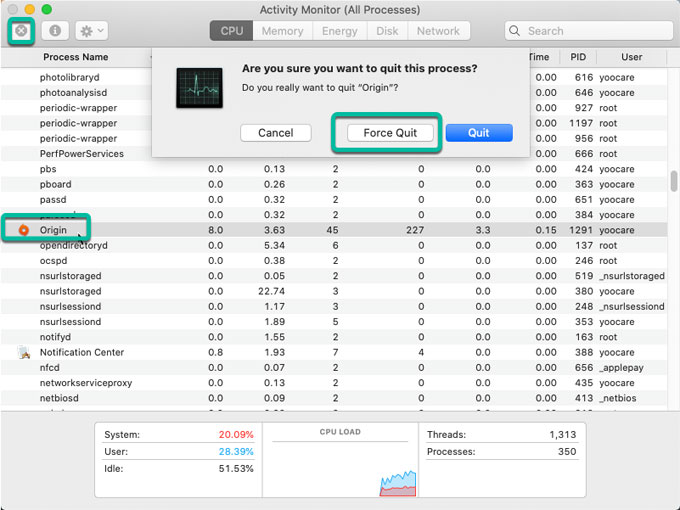Show the Network tab

pos(438,31)
